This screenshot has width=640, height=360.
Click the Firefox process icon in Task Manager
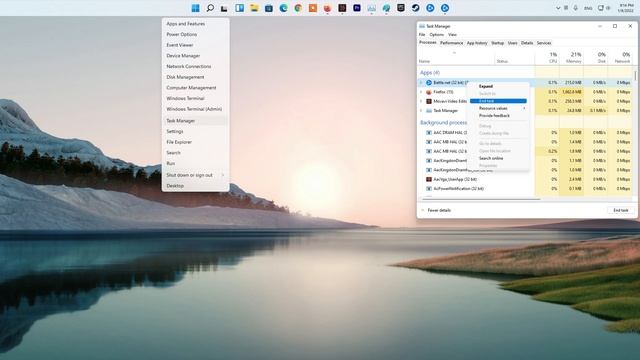429,92
